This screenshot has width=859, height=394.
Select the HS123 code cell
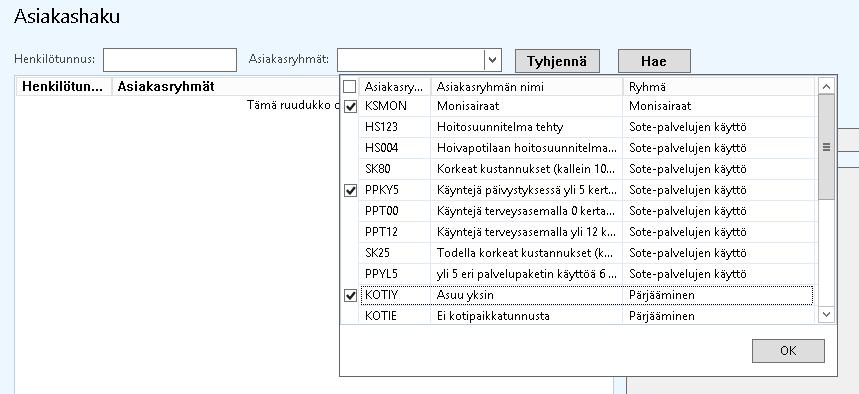395,127
